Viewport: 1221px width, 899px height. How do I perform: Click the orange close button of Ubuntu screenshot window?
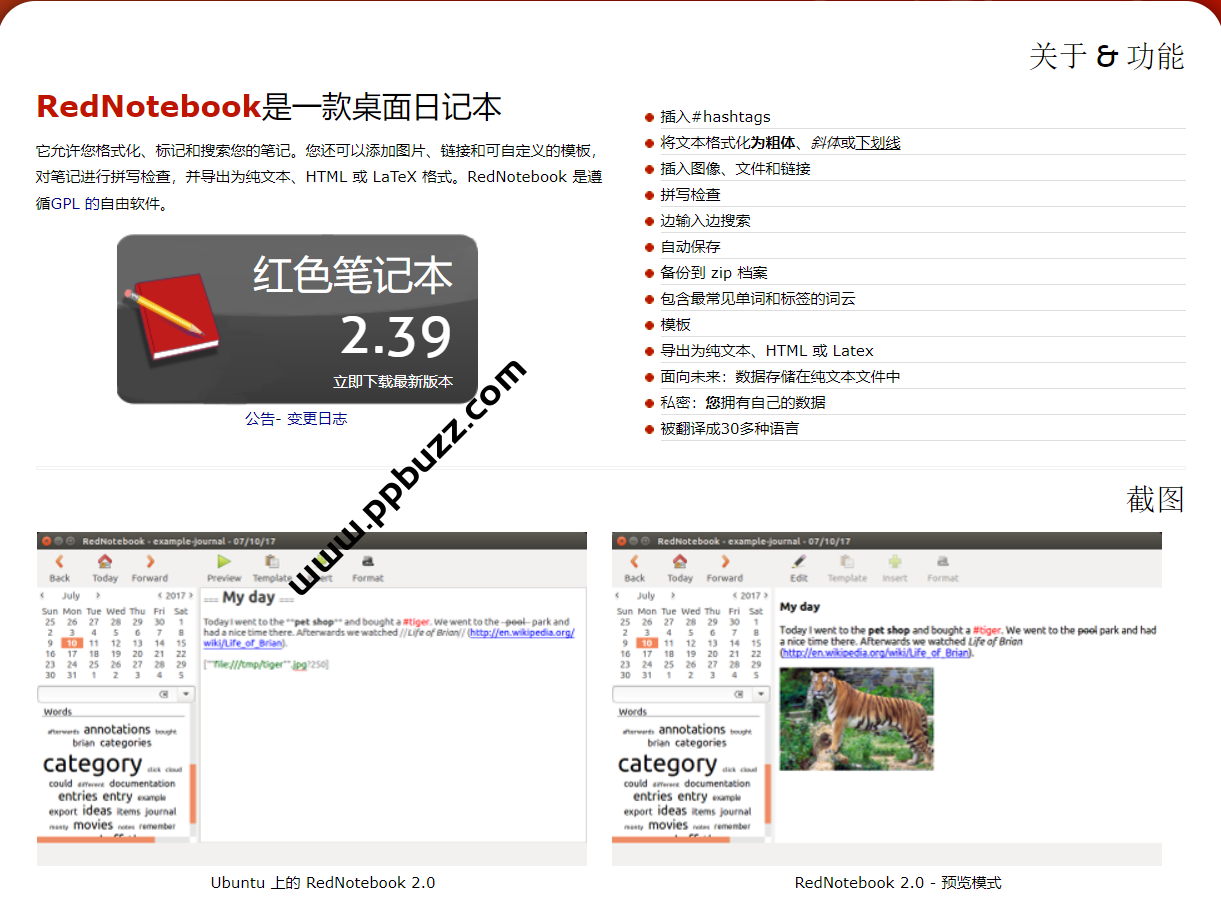46,541
